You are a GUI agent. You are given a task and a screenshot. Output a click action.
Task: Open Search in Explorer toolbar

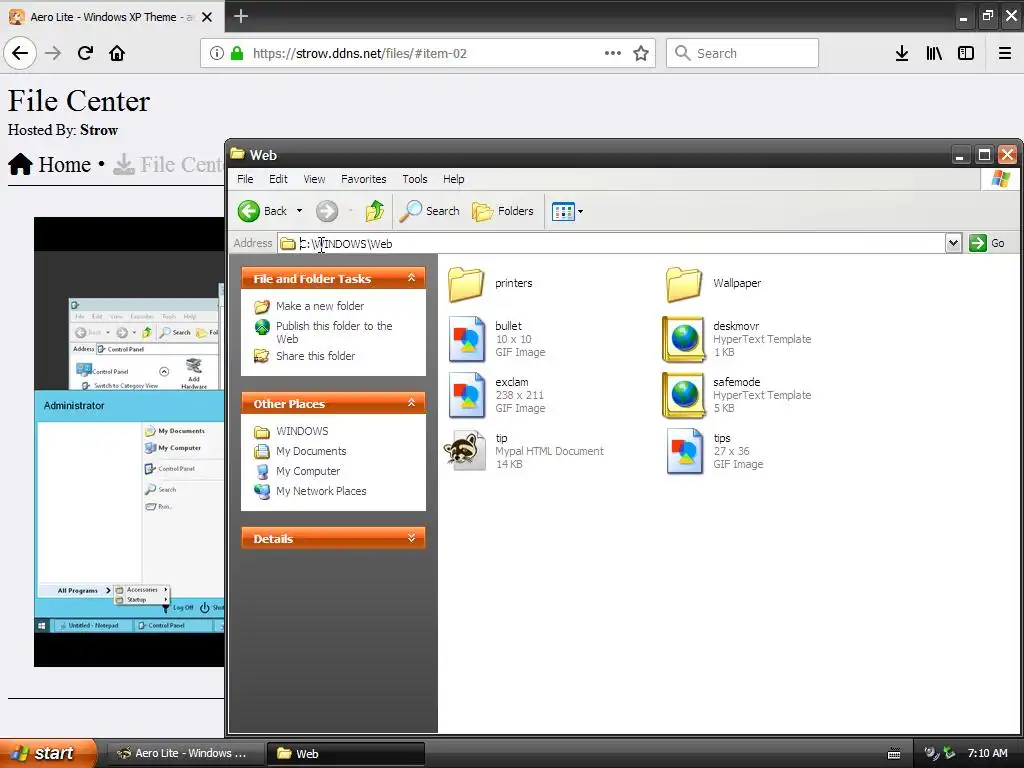click(430, 211)
